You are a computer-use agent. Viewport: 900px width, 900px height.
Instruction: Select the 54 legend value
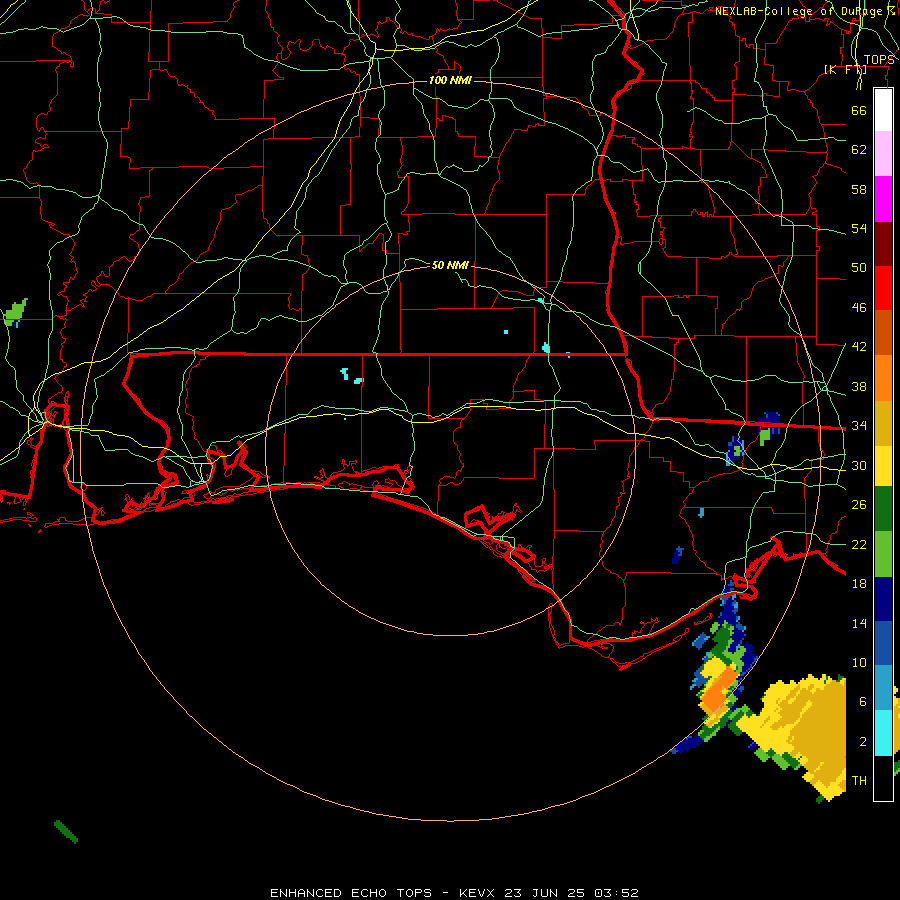point(859,228)
